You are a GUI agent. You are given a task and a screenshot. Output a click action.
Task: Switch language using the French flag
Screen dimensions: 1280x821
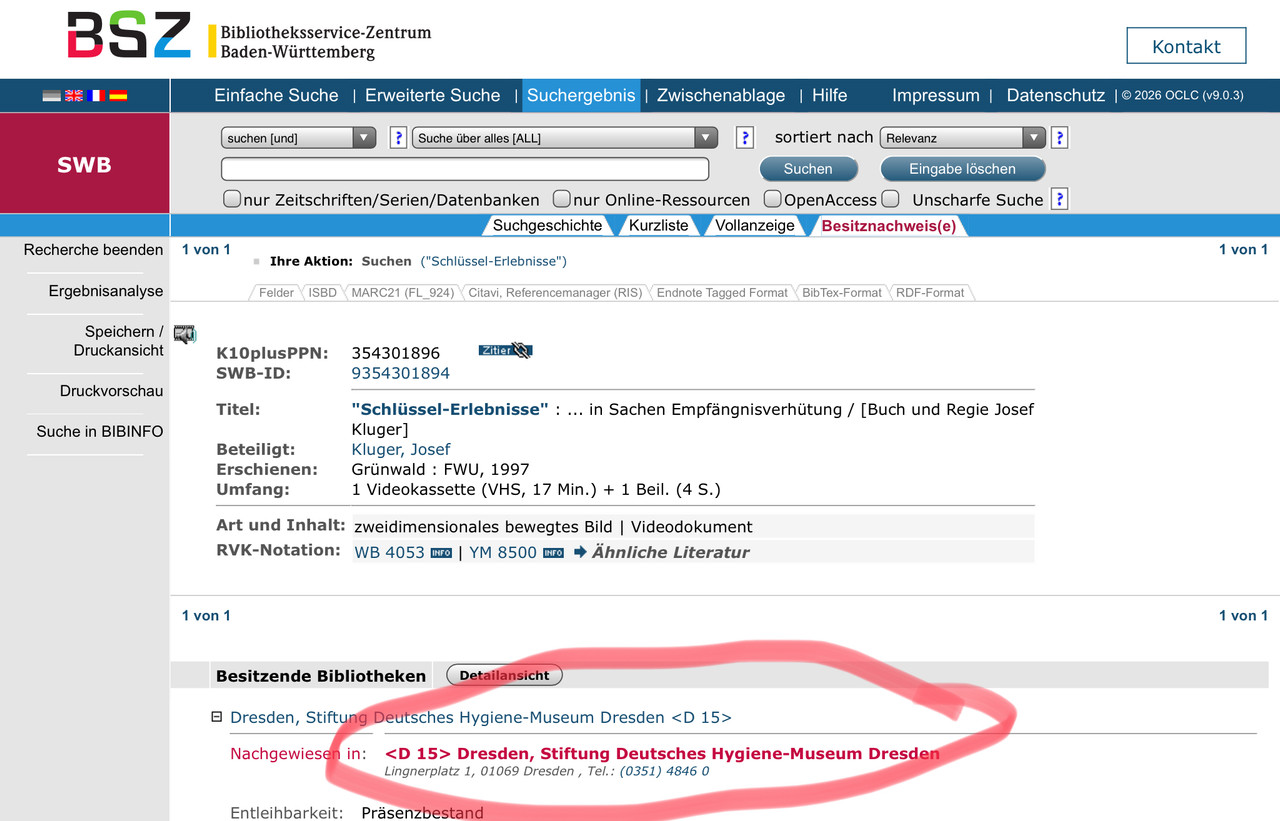click(x=96, y=96)
